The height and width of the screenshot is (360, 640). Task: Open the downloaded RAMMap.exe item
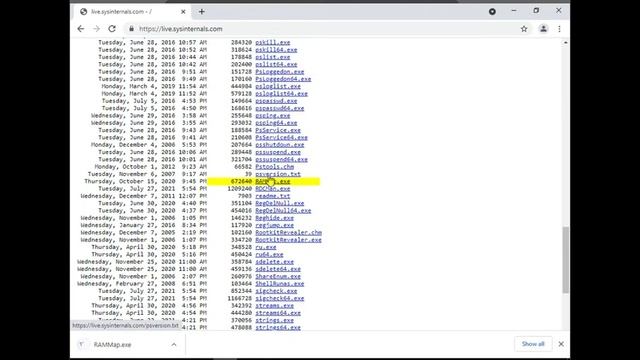point(112,344)
